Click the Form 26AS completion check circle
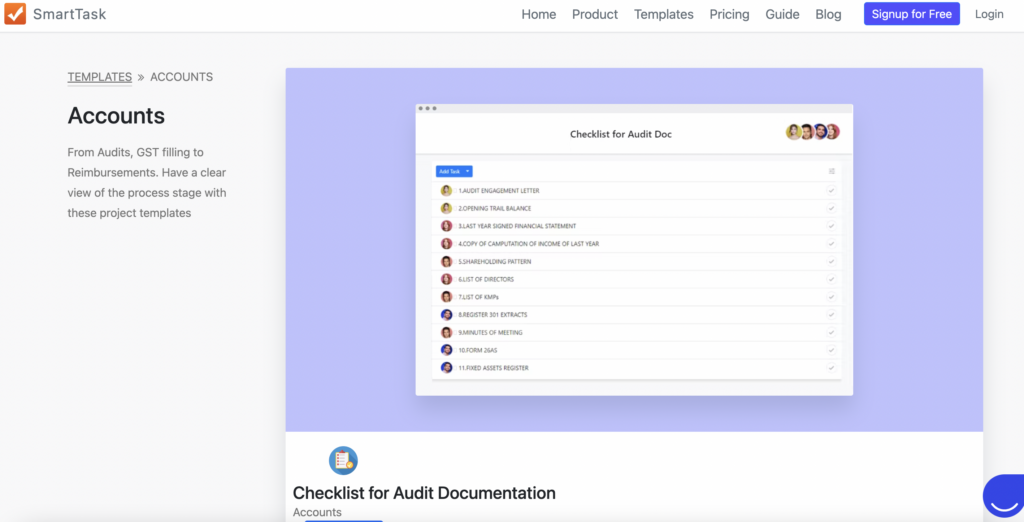 tap(831, 350)
